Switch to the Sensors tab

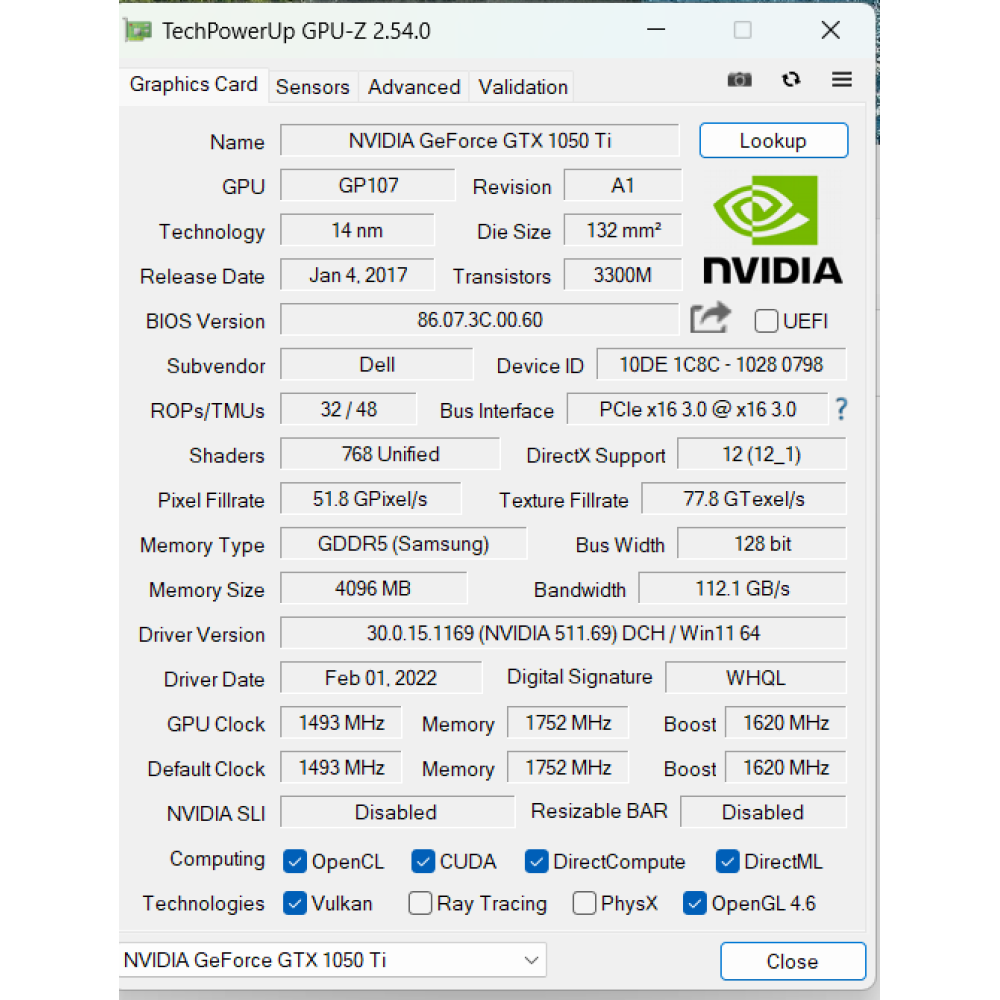pyautogui.click(x=312, y=87)
